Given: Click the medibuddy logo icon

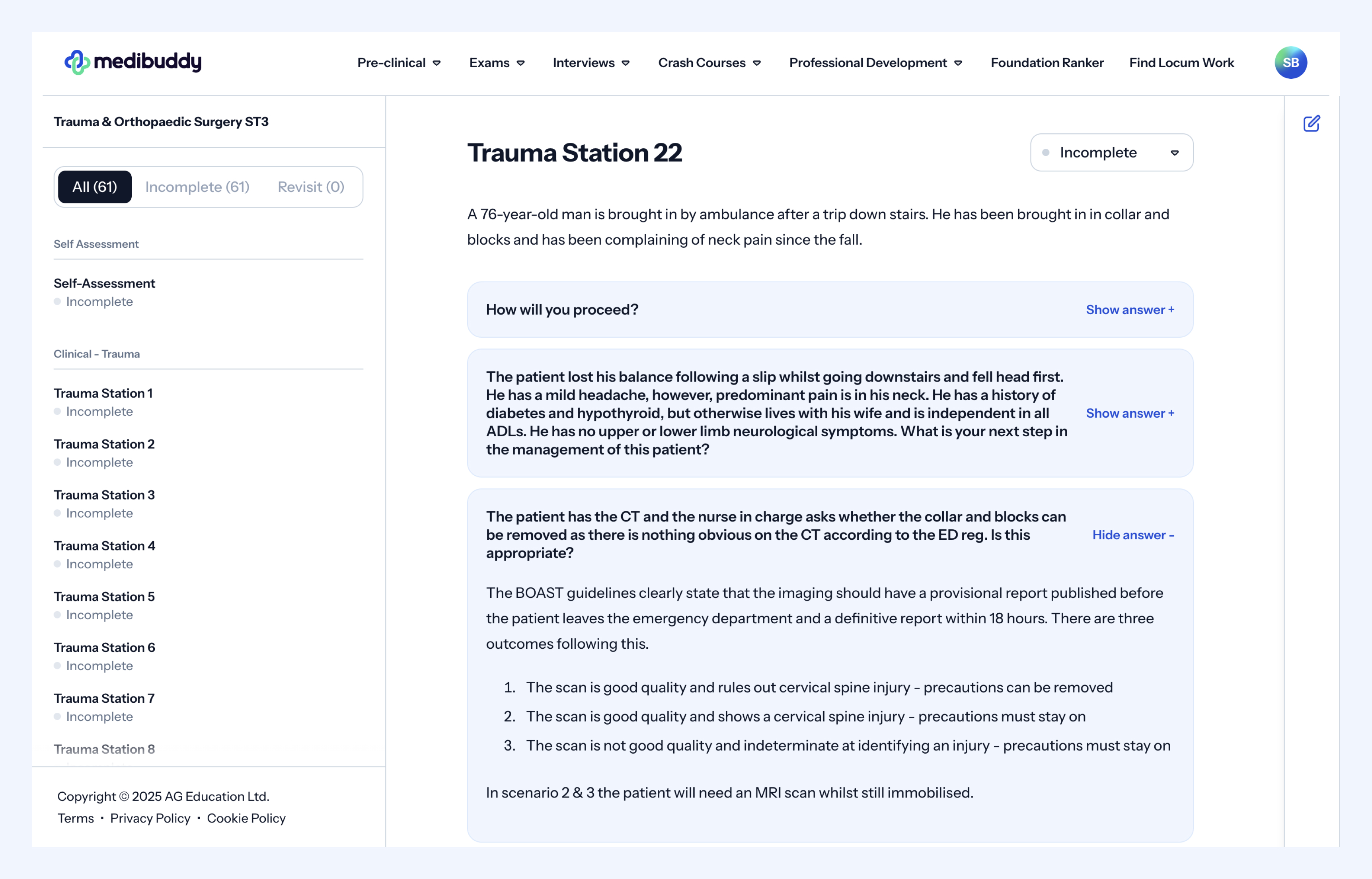Looking at the screenshot, I should [x=76, y=62].
